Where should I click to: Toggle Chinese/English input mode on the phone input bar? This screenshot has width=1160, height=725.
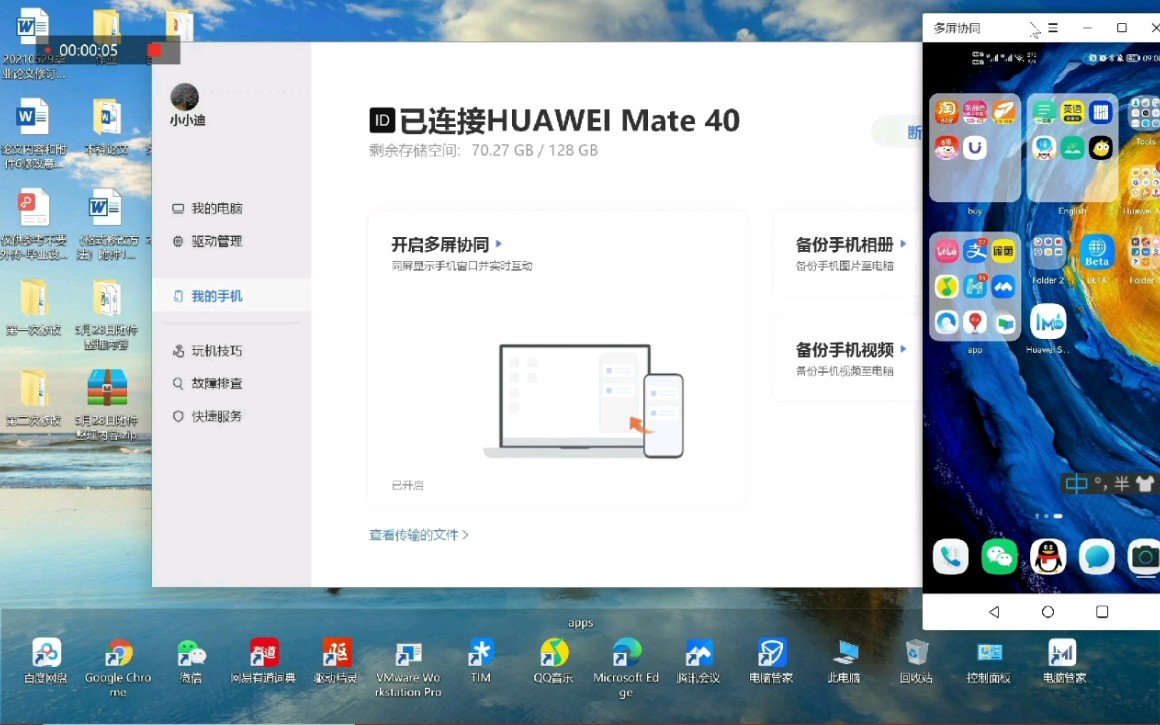tap(1078, 484)
